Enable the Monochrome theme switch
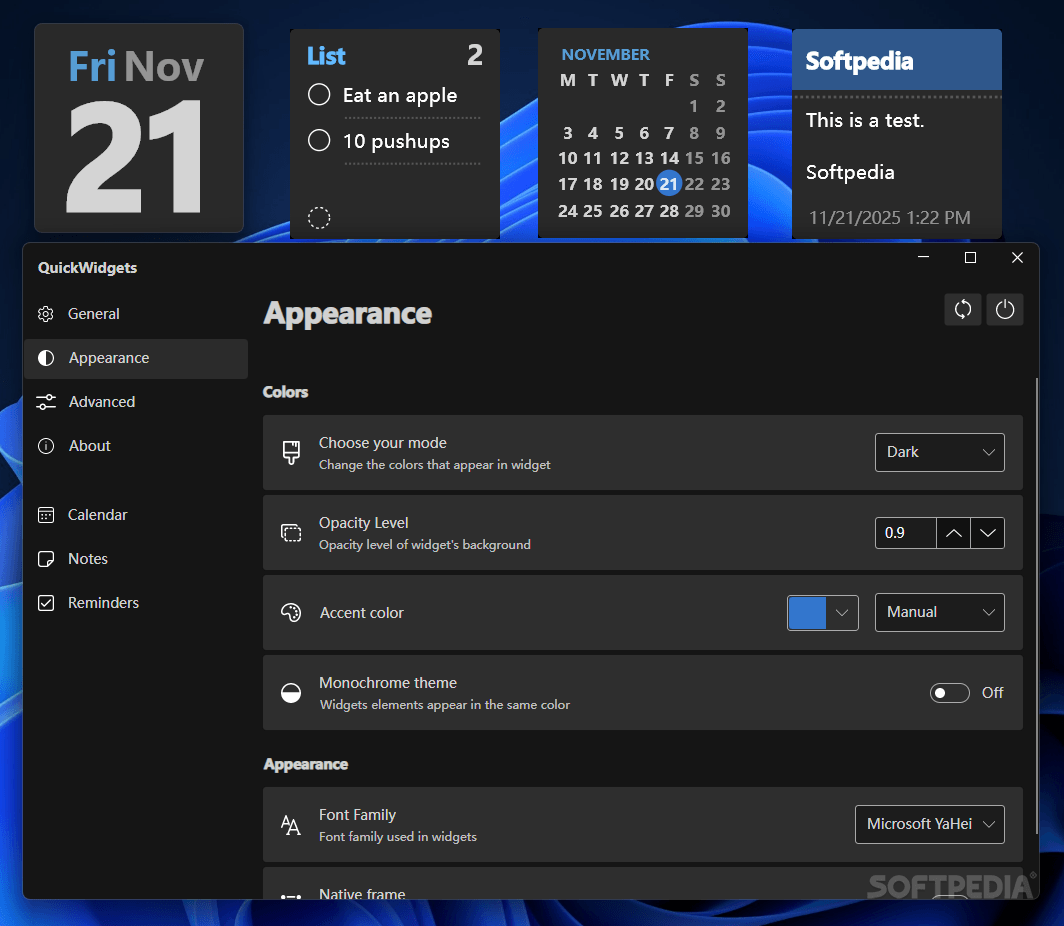Image resolution: width=1064 pixels, height=926 pixels. click(948, 692)
